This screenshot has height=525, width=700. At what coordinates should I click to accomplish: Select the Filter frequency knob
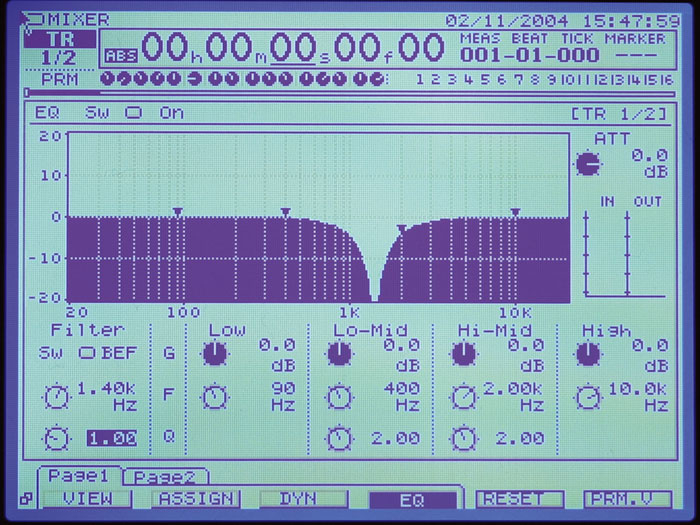[x=56, y=396]
